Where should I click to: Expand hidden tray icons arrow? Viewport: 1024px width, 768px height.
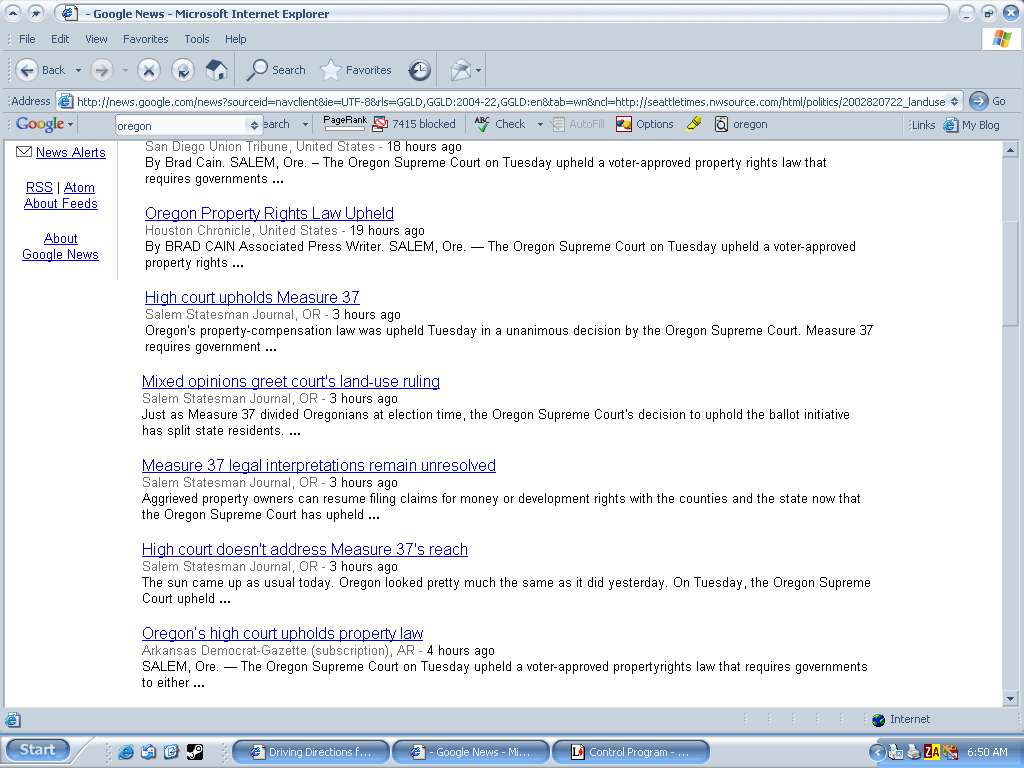pyautogui.click(x=877, y=752)
